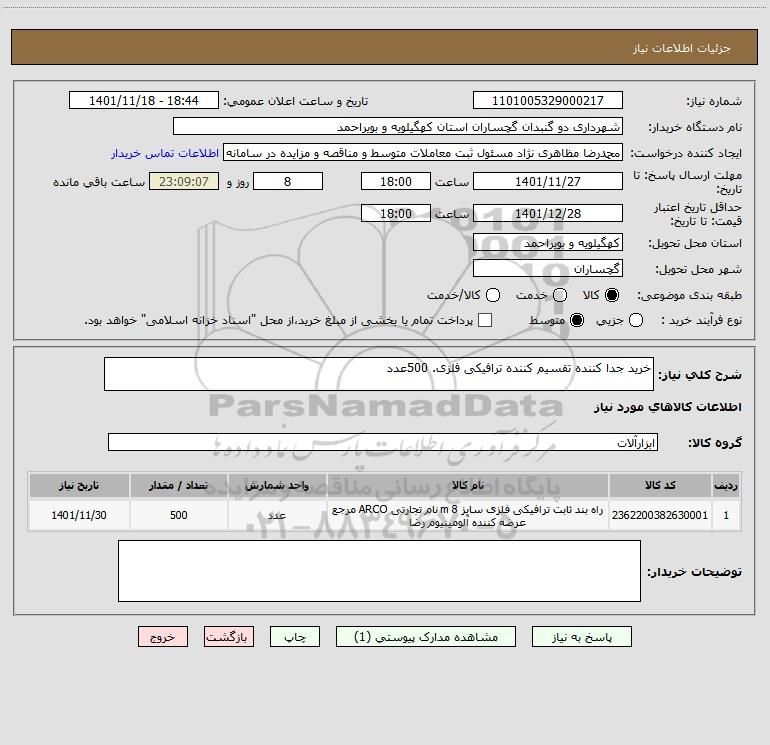Click item code cell 2362200382630001
Screen dimensions: 770x745
pyautogui.click(x=660, y=515)
